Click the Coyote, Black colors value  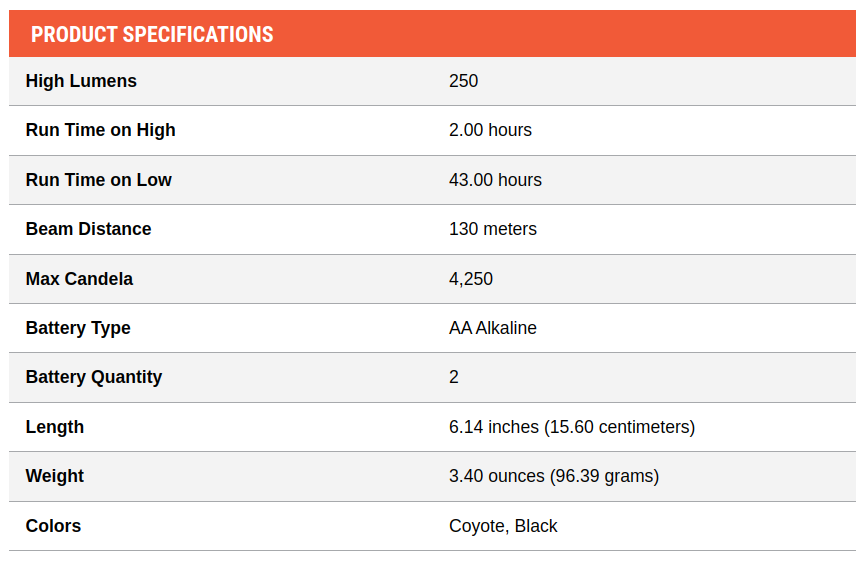503,527
